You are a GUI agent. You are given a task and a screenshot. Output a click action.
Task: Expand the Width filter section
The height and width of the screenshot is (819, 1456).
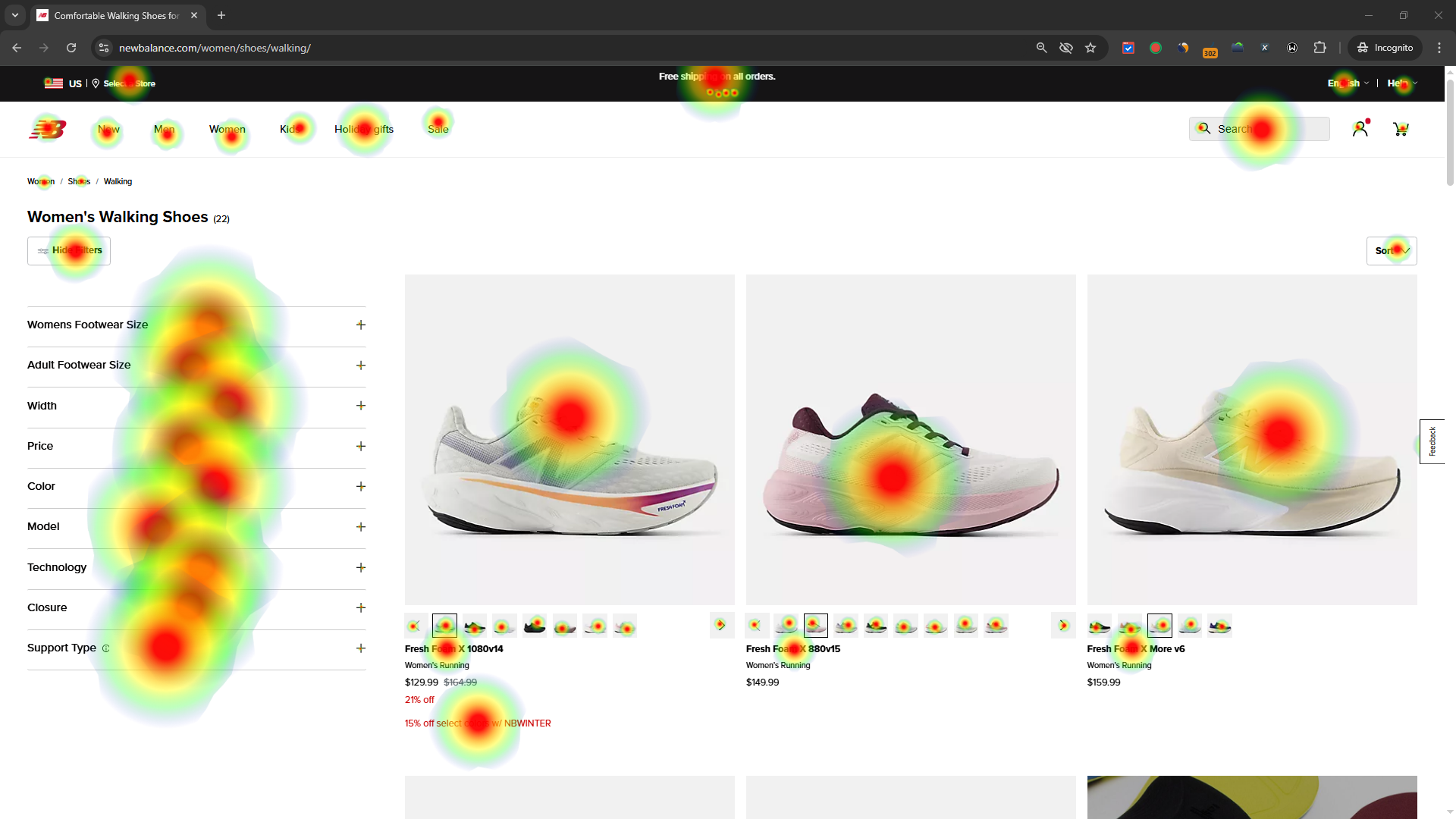[196, 406]
